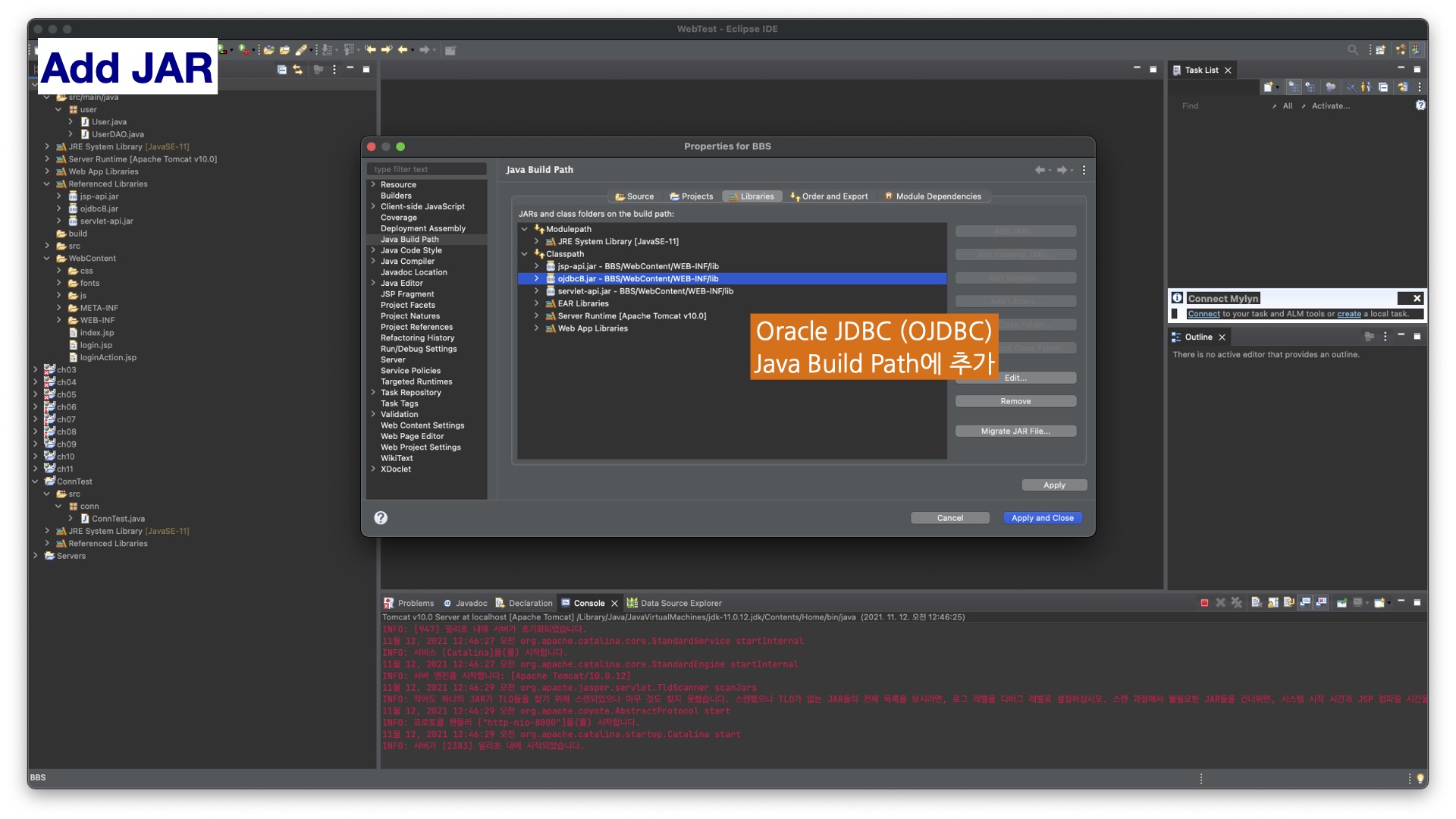This screenshot has height=819, width=1456.
Task: Collapse the Modulepath node
Action: click(x=524, y=229)
